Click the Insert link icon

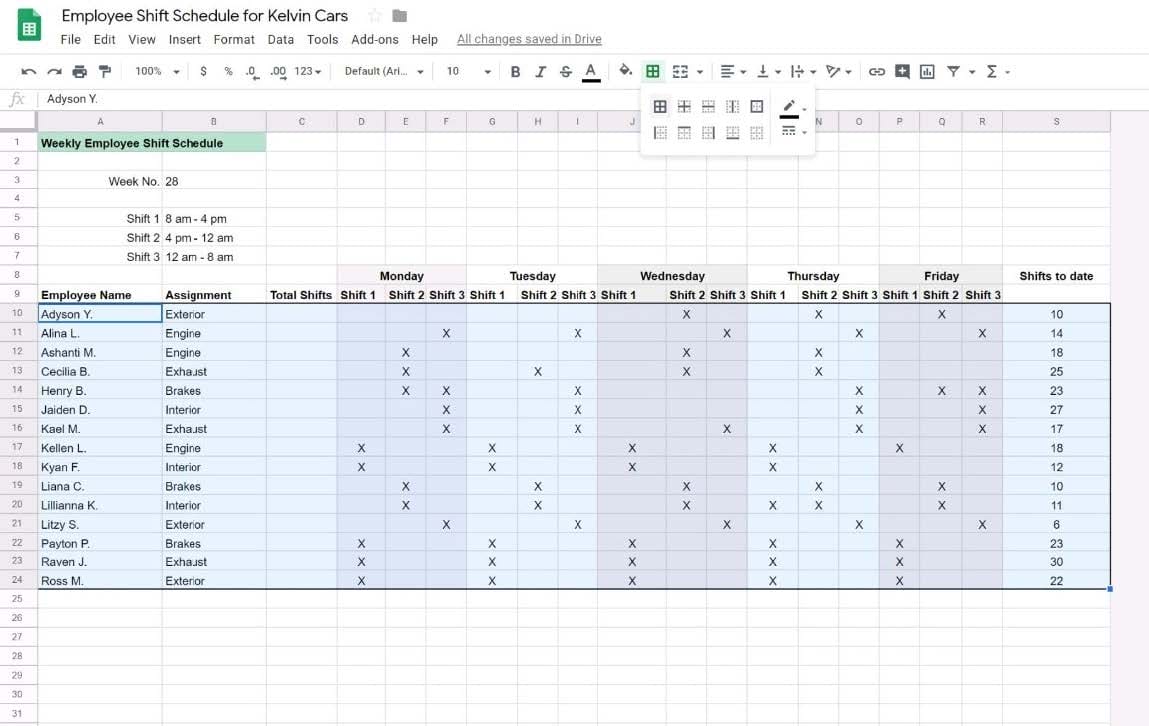click(877, 71)
